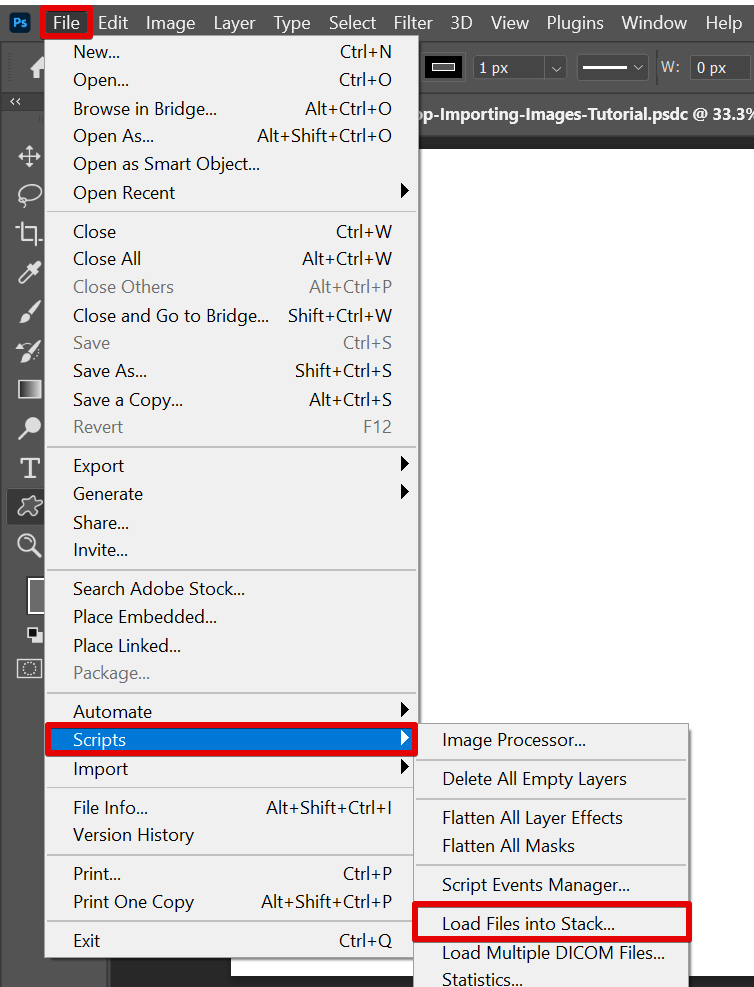The width and height of the screenshot is (754, 987).
Task: Select Version History entry
Action: (231, 835)
